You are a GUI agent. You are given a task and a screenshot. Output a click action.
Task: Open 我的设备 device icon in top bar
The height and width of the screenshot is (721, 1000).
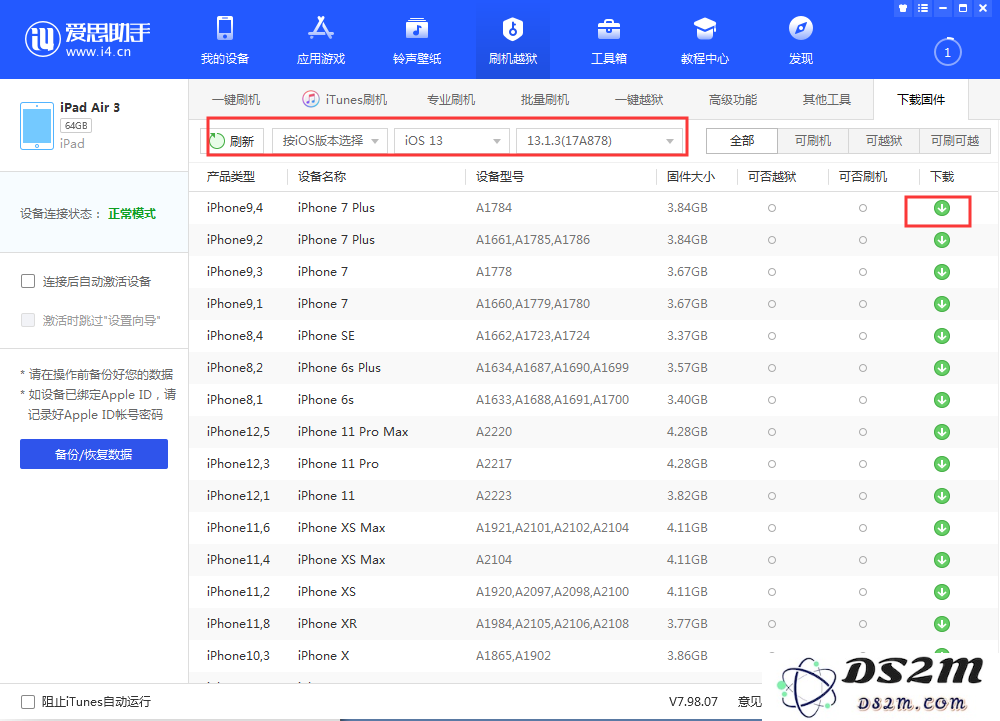click(224, 29)
